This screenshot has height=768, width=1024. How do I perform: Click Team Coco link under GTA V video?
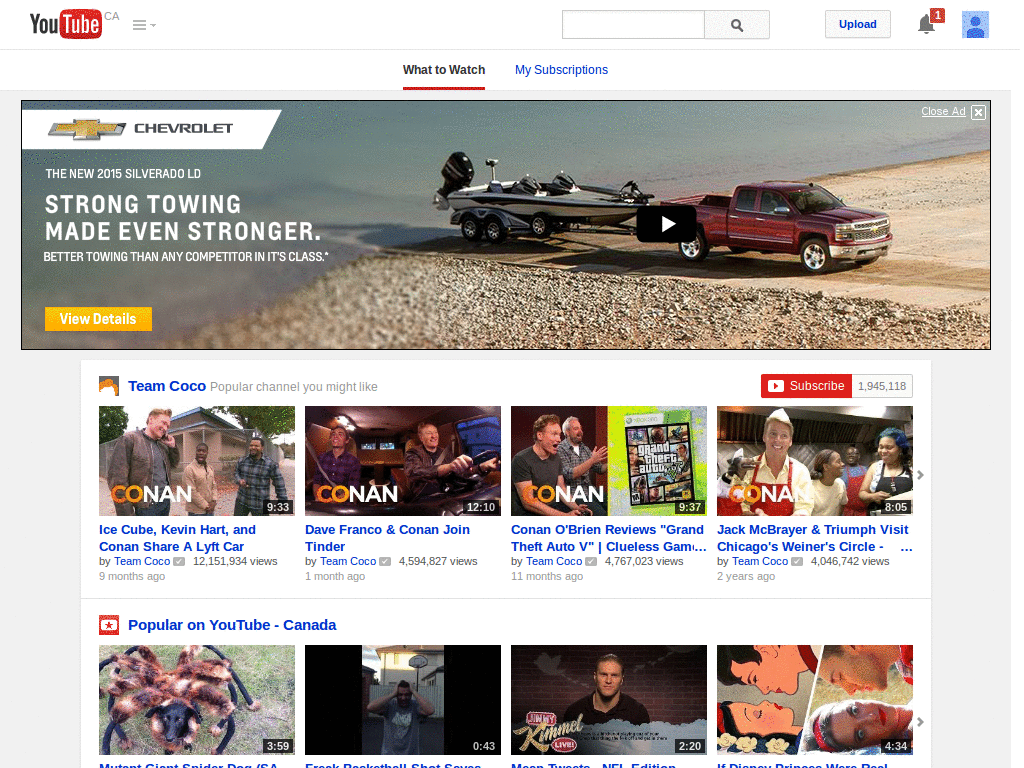(554, 562)
